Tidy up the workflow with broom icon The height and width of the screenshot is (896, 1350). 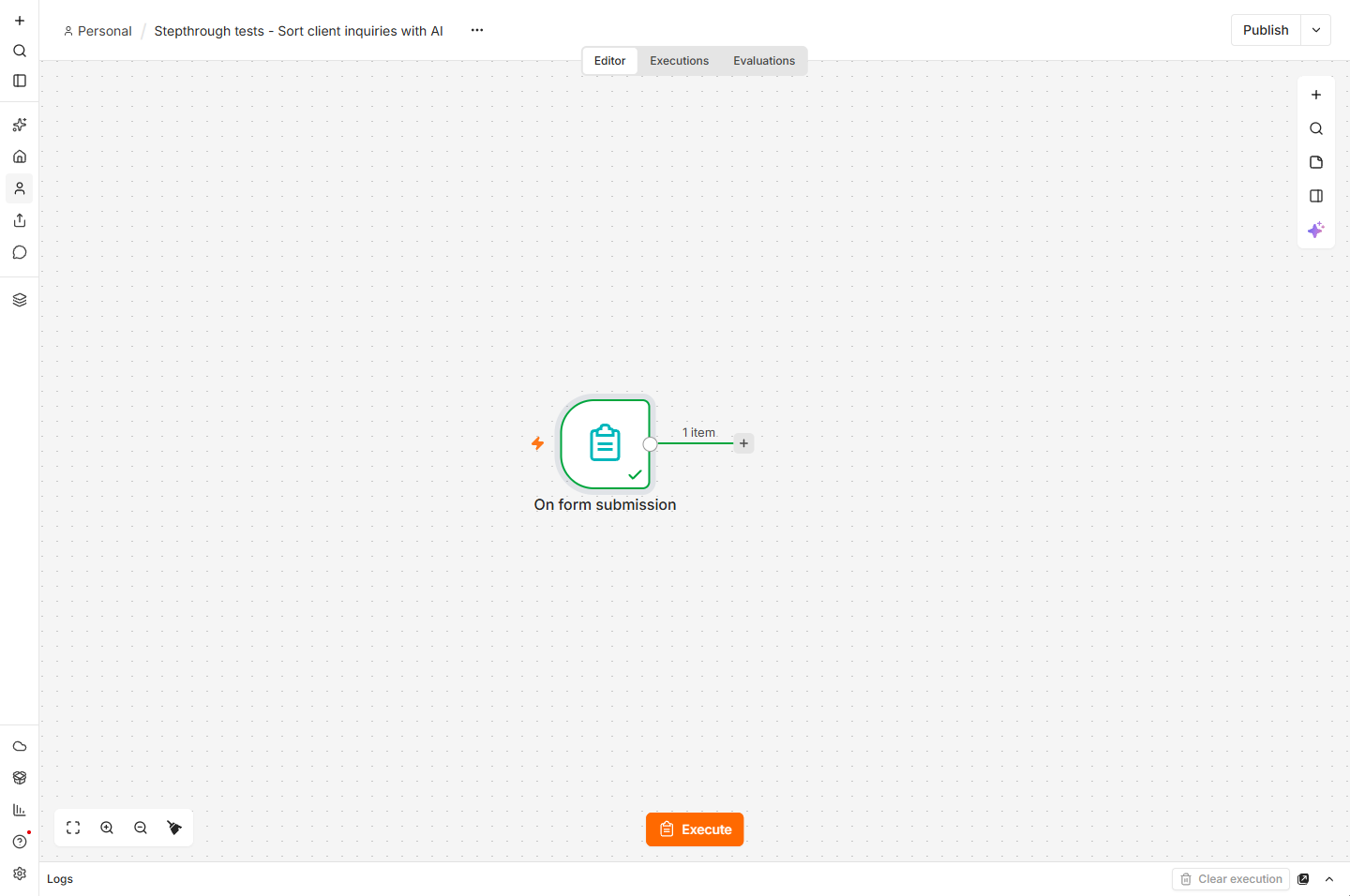(174, 828)
